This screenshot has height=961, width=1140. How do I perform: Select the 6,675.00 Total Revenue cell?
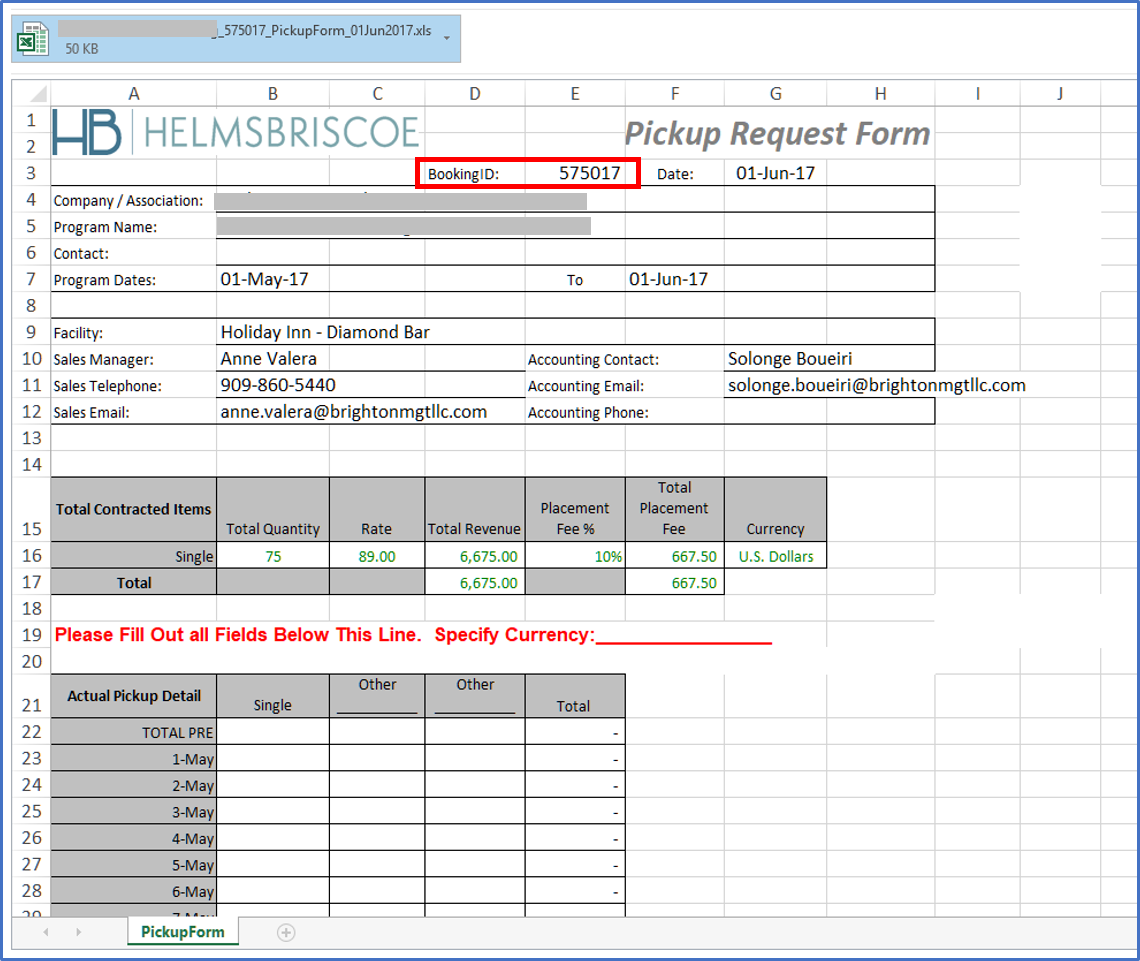(x=474, y=556)
